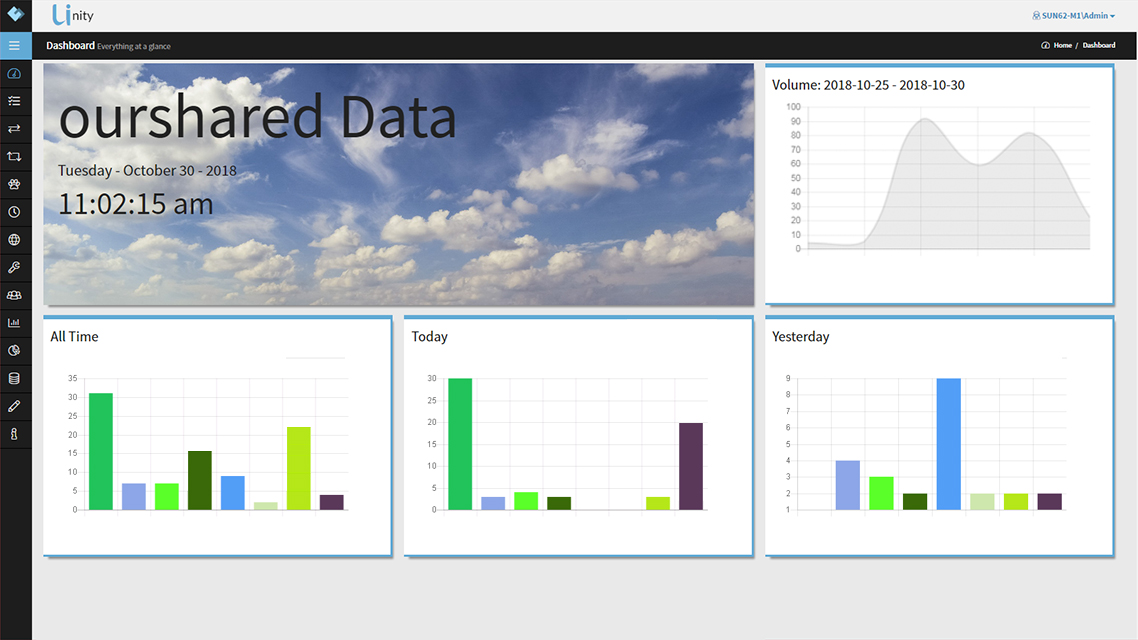1138x640 pixels.
Task: Open the dashboard gauge icon in sidebar
Action: tap(14, 74)
